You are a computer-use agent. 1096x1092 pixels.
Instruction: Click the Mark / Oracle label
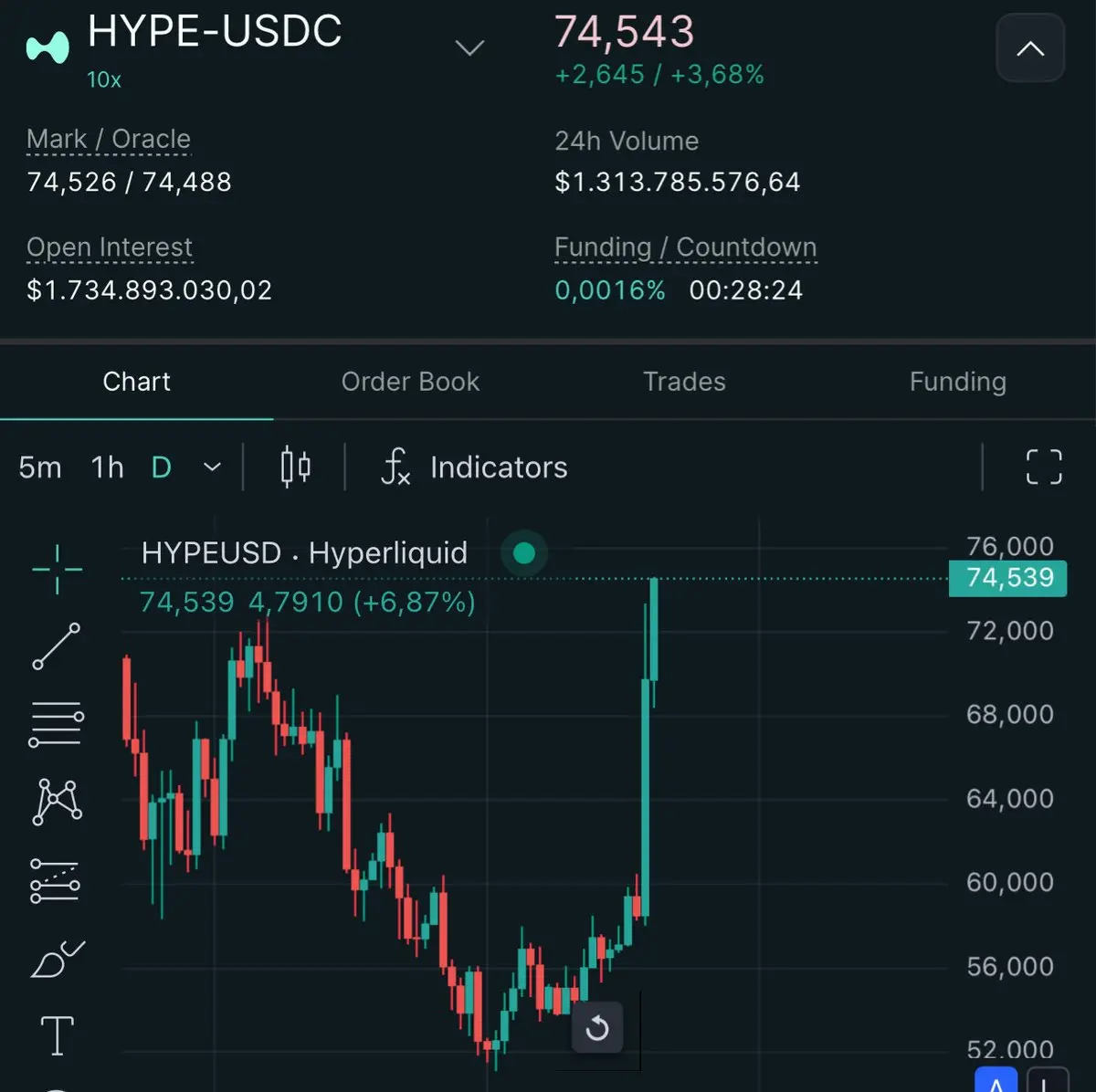click(x=109, y=139)
